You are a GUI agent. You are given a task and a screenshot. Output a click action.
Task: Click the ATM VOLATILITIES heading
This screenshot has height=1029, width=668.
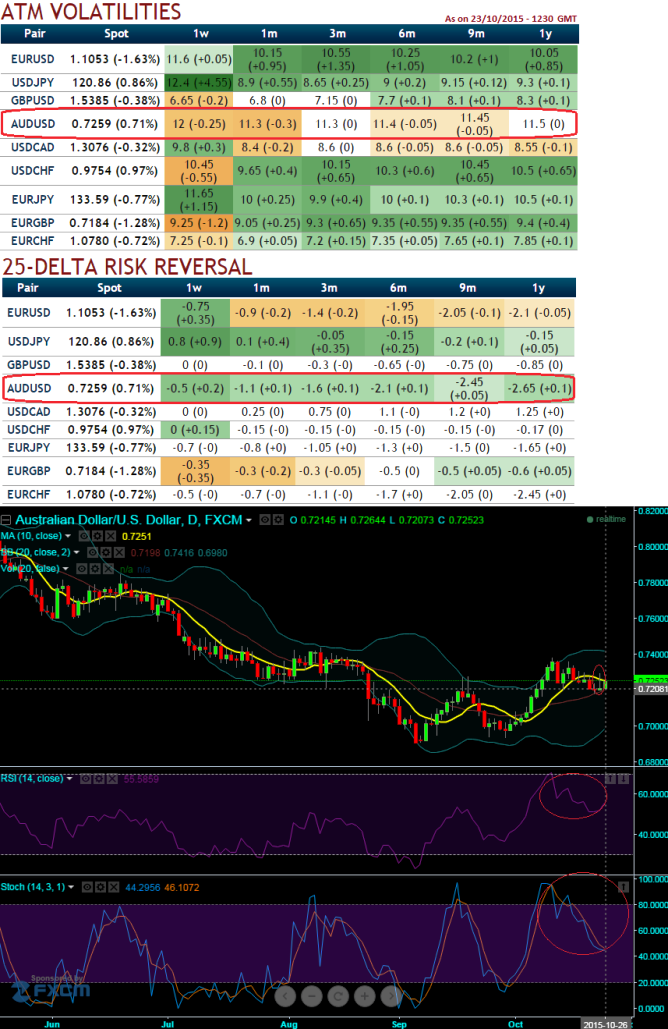[x=92, y=11]
